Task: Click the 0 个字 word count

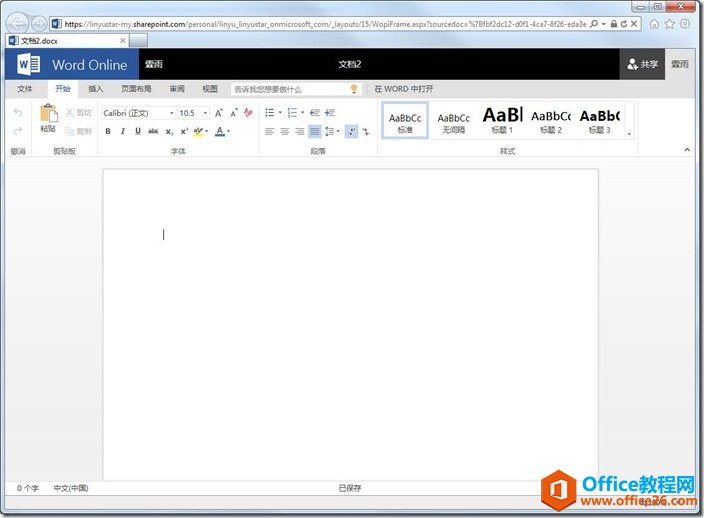Action: tap(28, 488)
